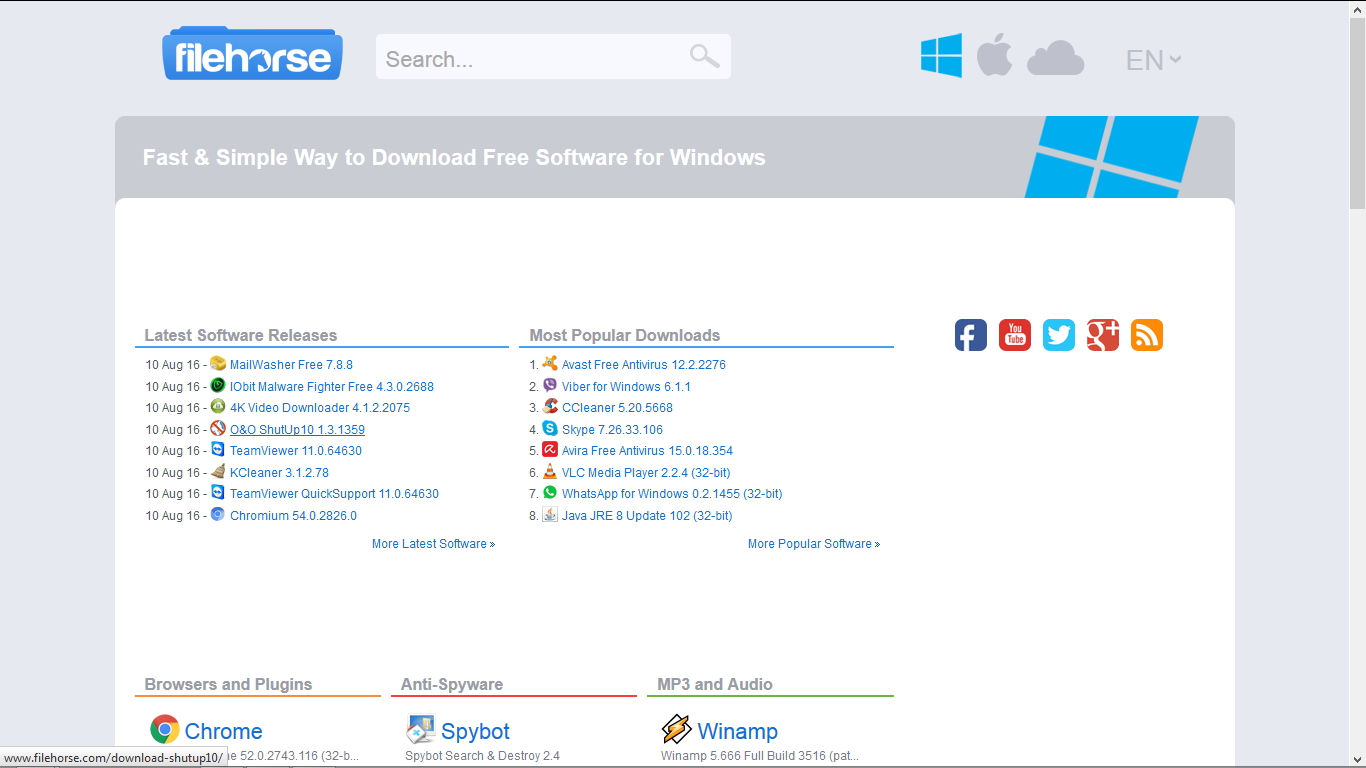1366x768 pixels.
Task: Visit the FileHorse YouTube channel icon
Action: (1014, 335)
